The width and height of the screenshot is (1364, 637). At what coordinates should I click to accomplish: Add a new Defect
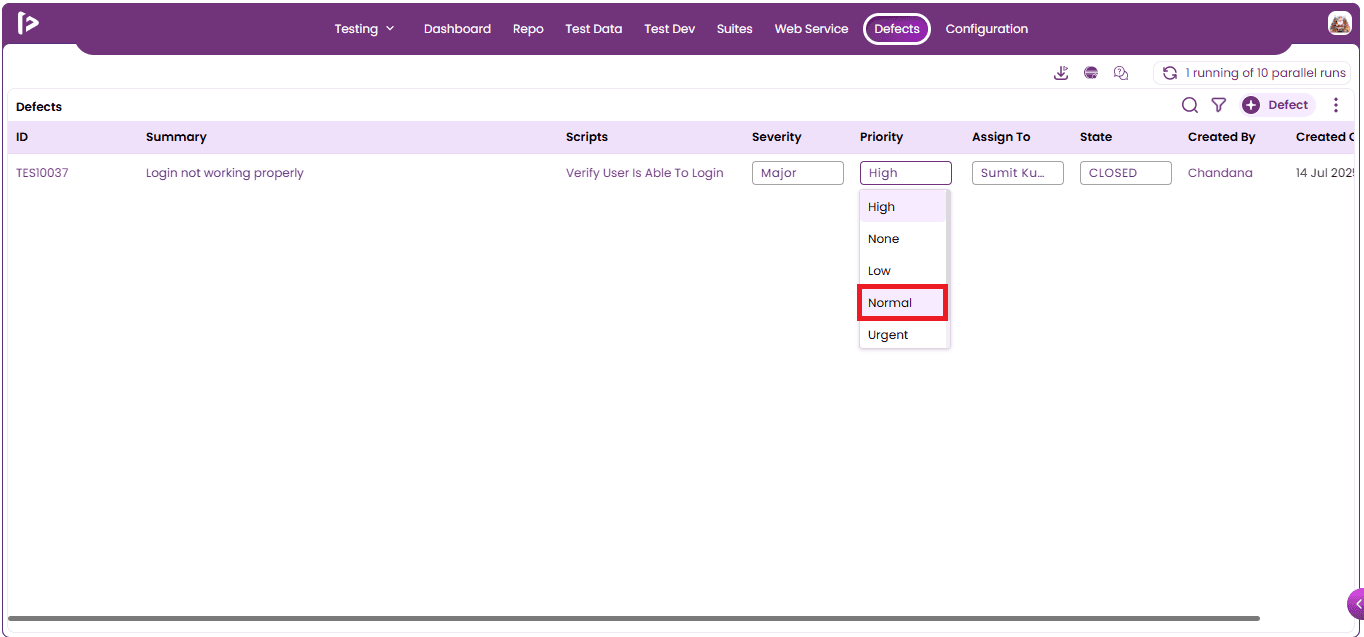pyautogui.click(x=1278, y=105)
